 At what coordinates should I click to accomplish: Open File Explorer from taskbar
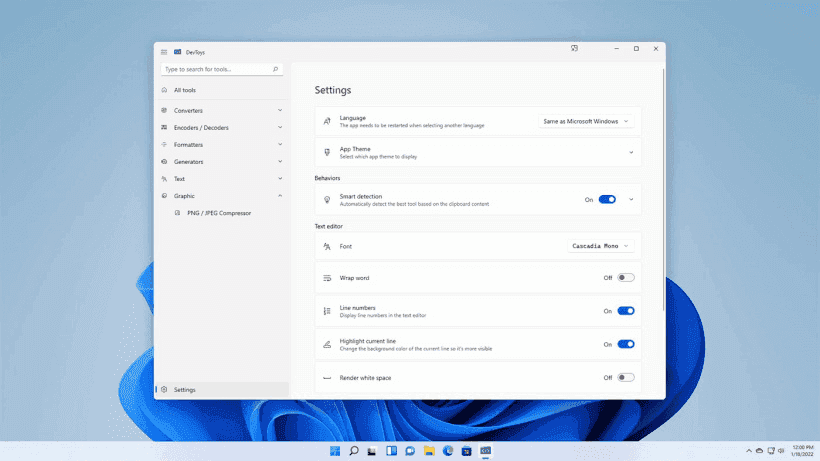coord(429,451)
